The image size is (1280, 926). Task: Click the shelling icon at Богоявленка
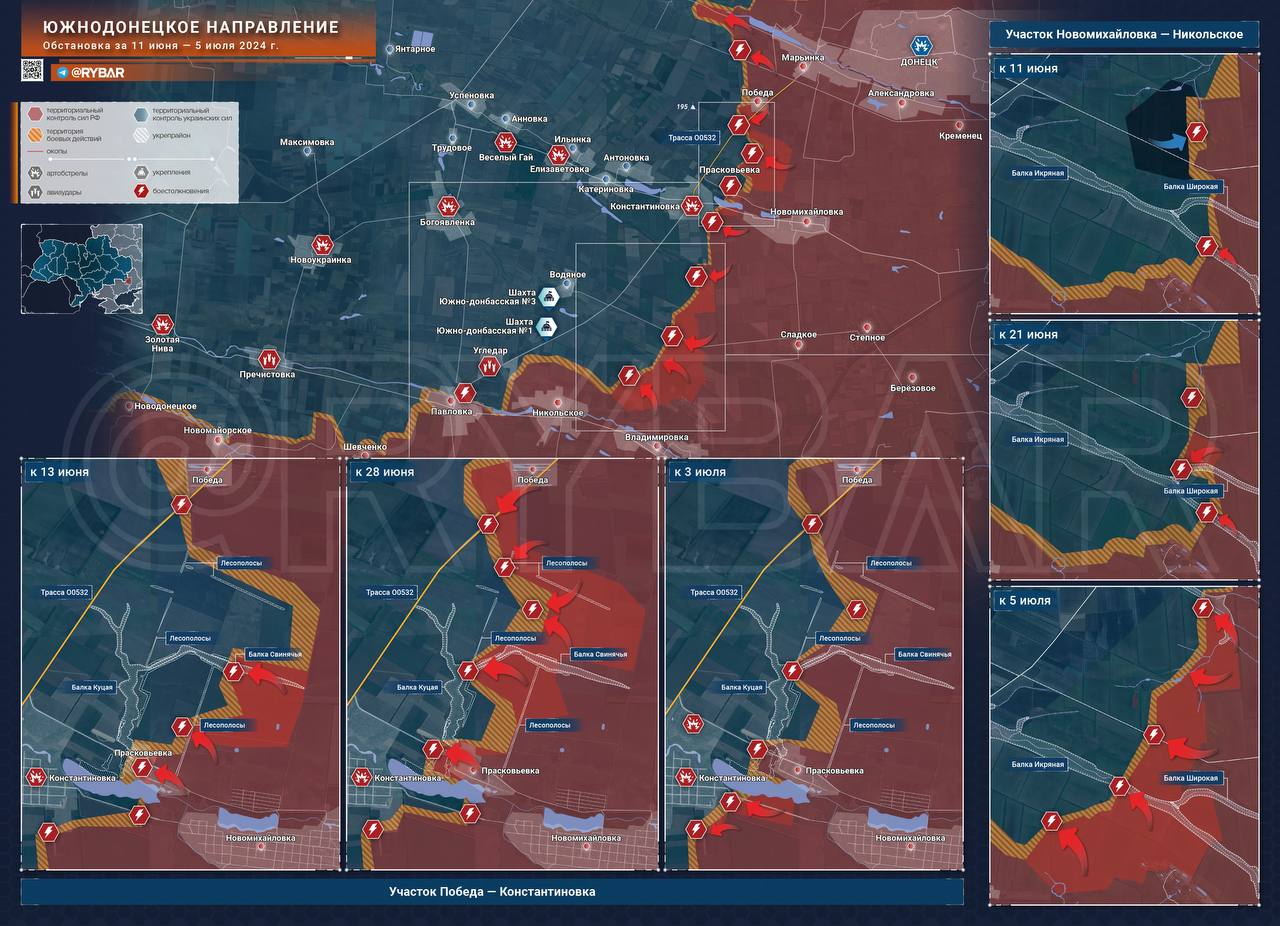pyautogui.click(x=446, y=204)
